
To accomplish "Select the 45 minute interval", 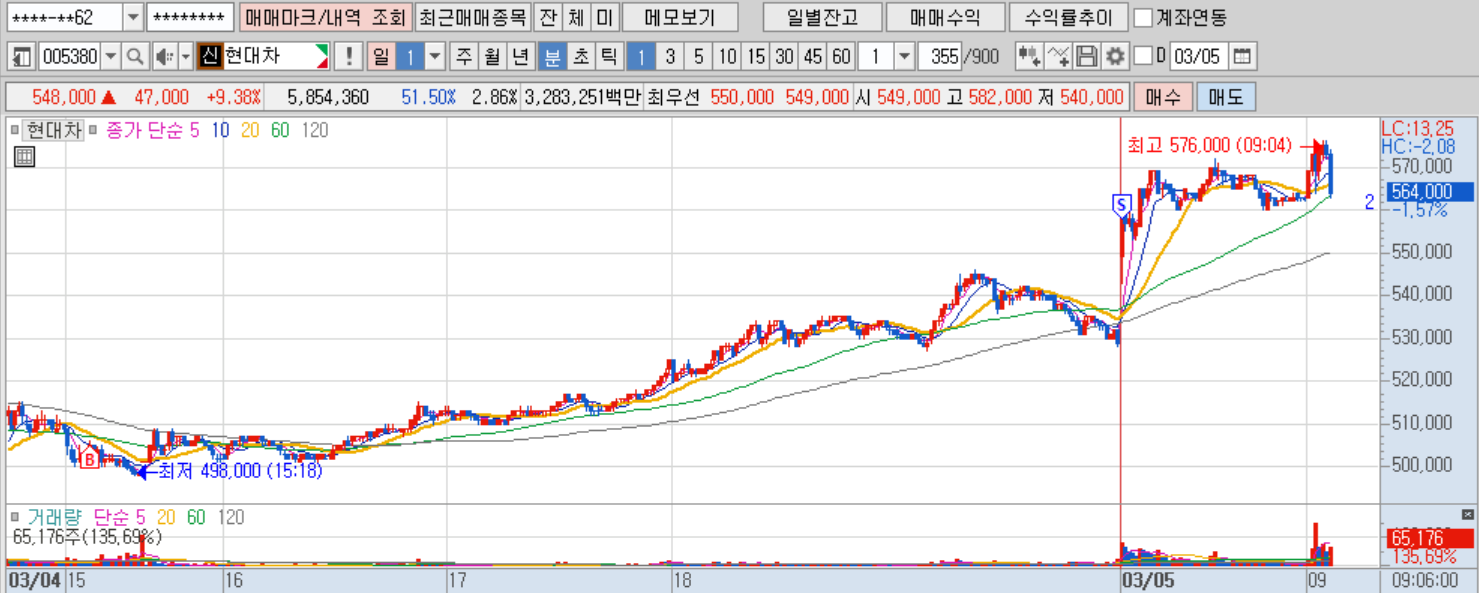I will (814, 56).
